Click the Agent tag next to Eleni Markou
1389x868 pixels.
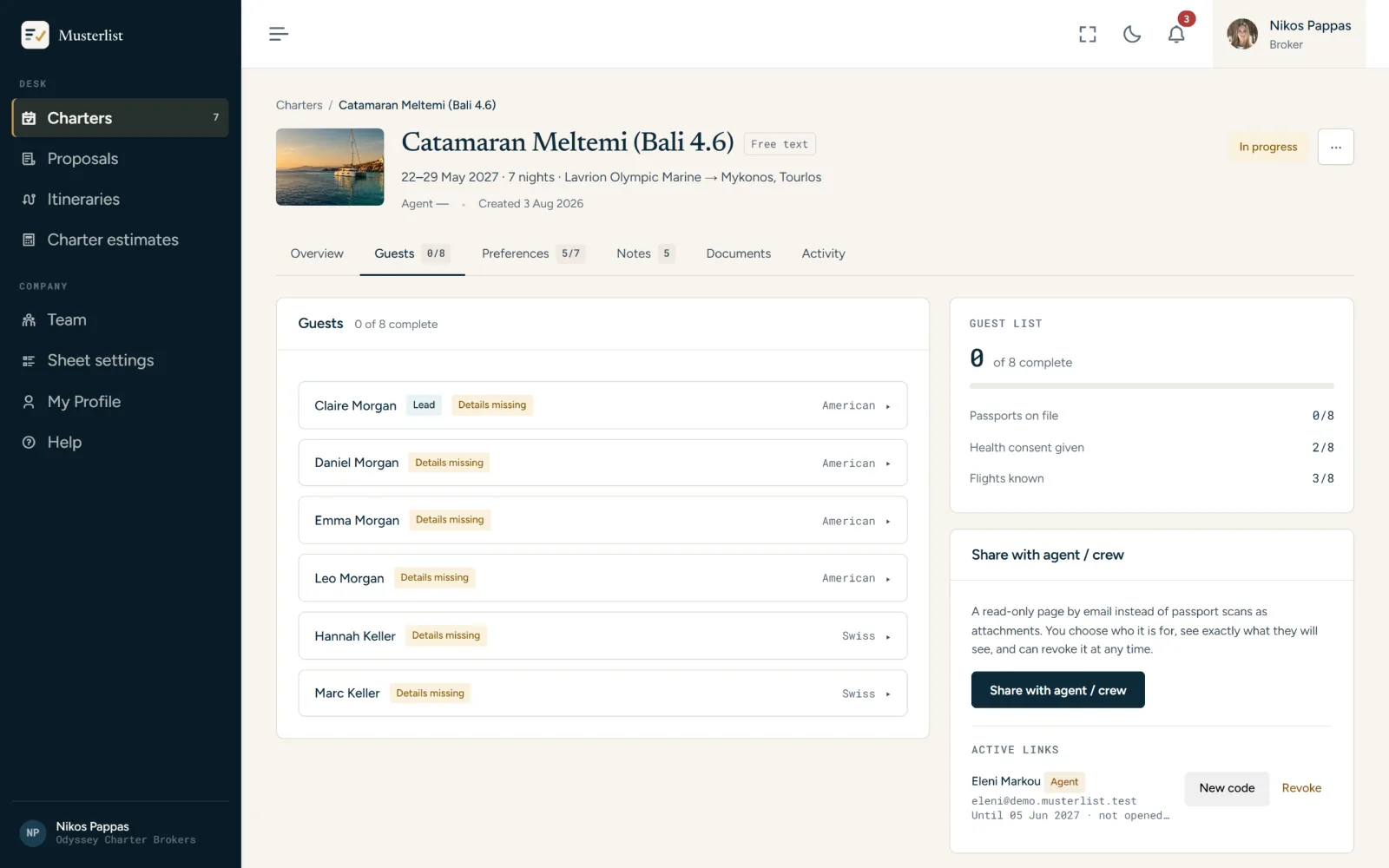[1064, 782]
